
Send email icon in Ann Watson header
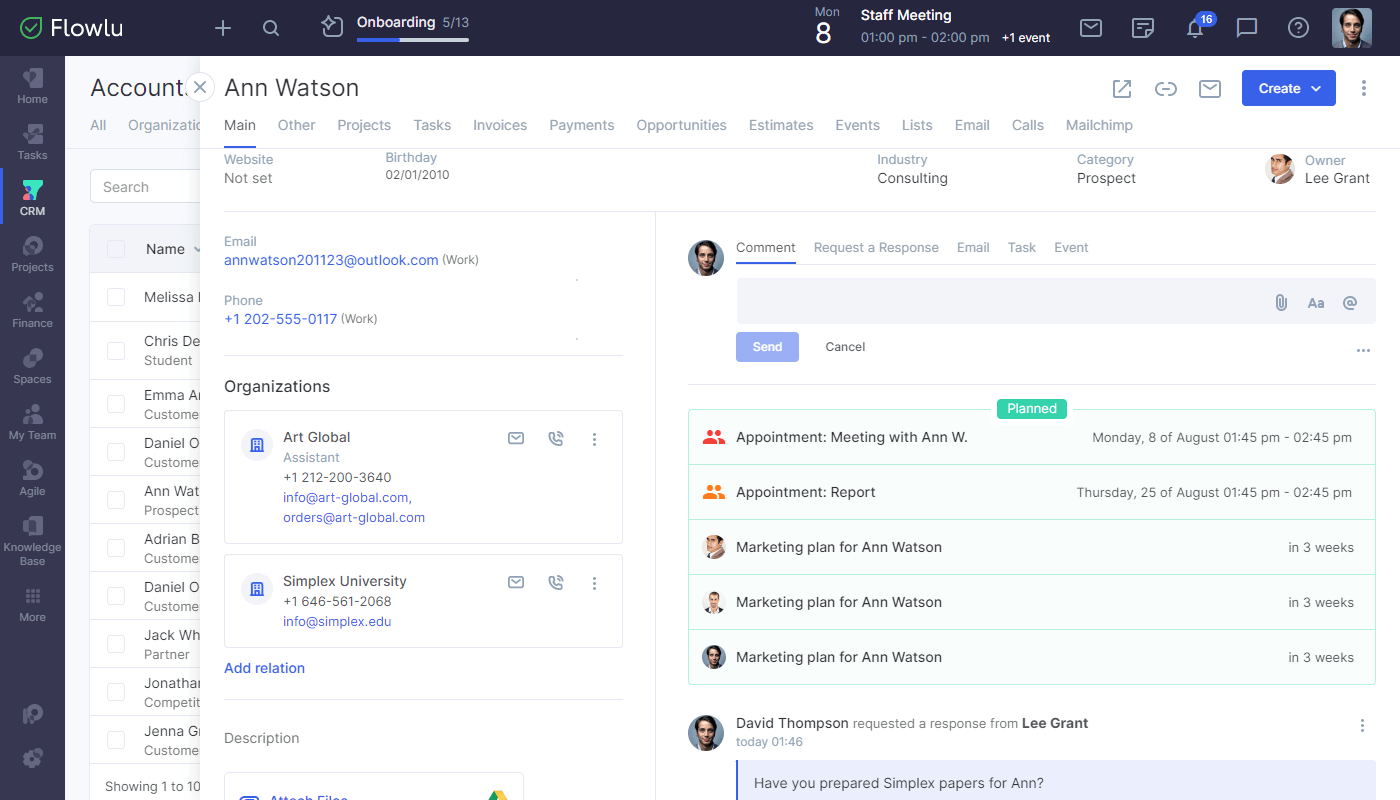tap(1210, 89)
